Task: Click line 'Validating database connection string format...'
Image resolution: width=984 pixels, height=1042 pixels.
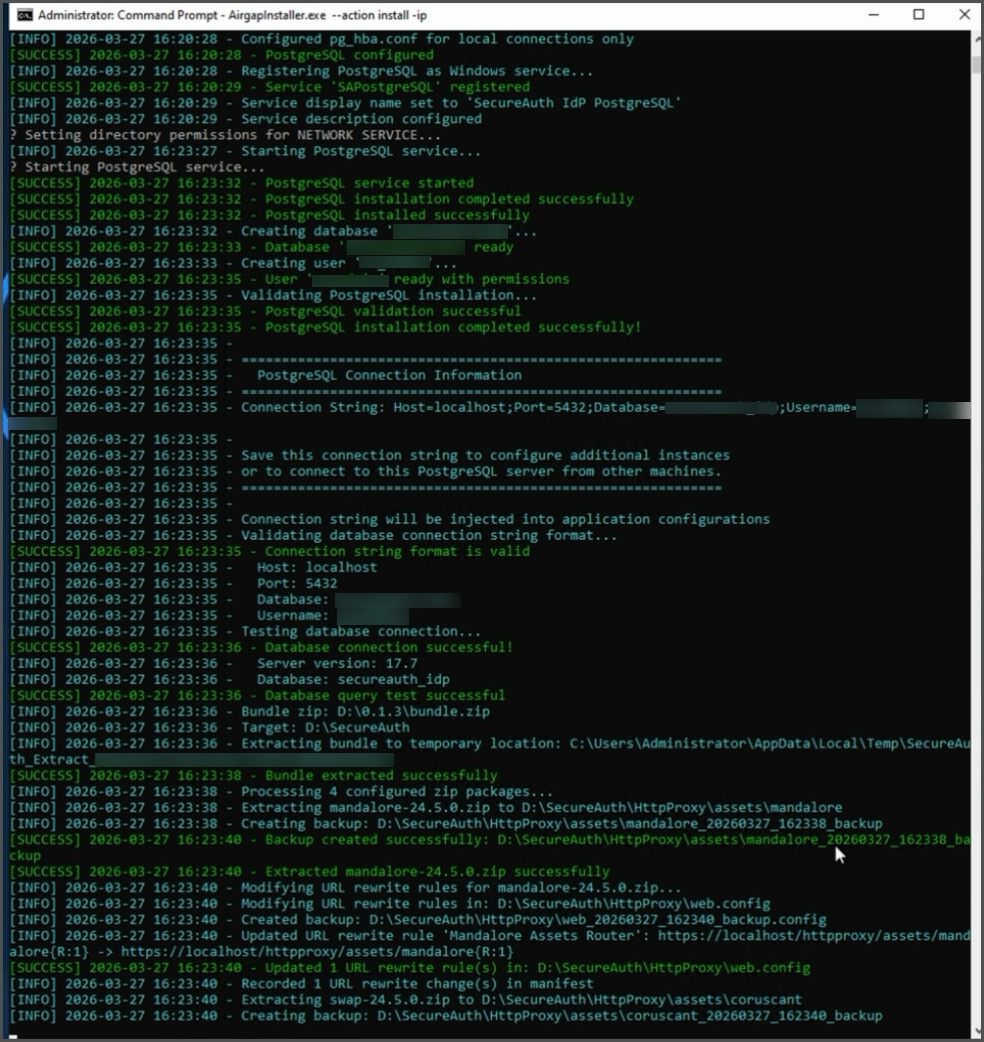Action: coord(314,535)
